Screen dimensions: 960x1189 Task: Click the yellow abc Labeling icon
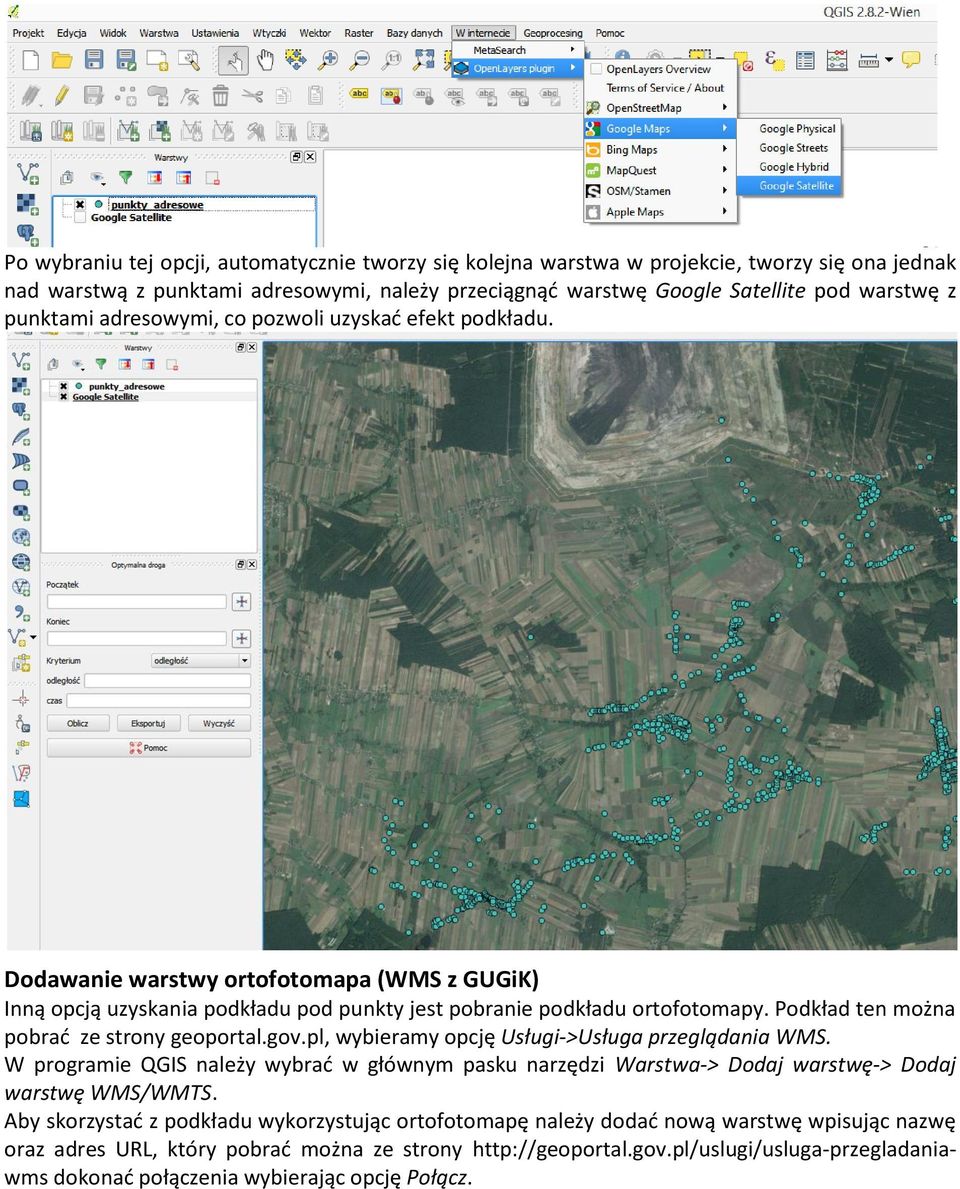tap(359, 94)
